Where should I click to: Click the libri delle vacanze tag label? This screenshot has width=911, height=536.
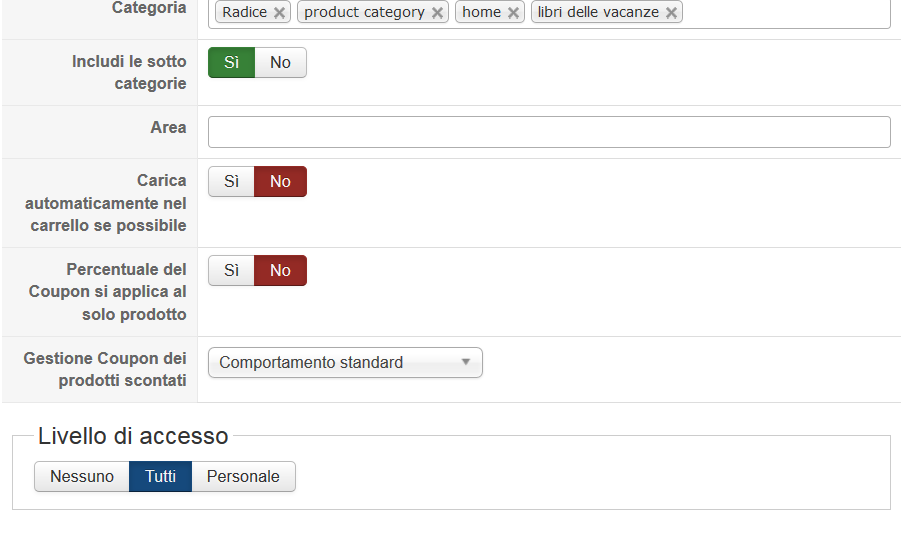point(598,13)
